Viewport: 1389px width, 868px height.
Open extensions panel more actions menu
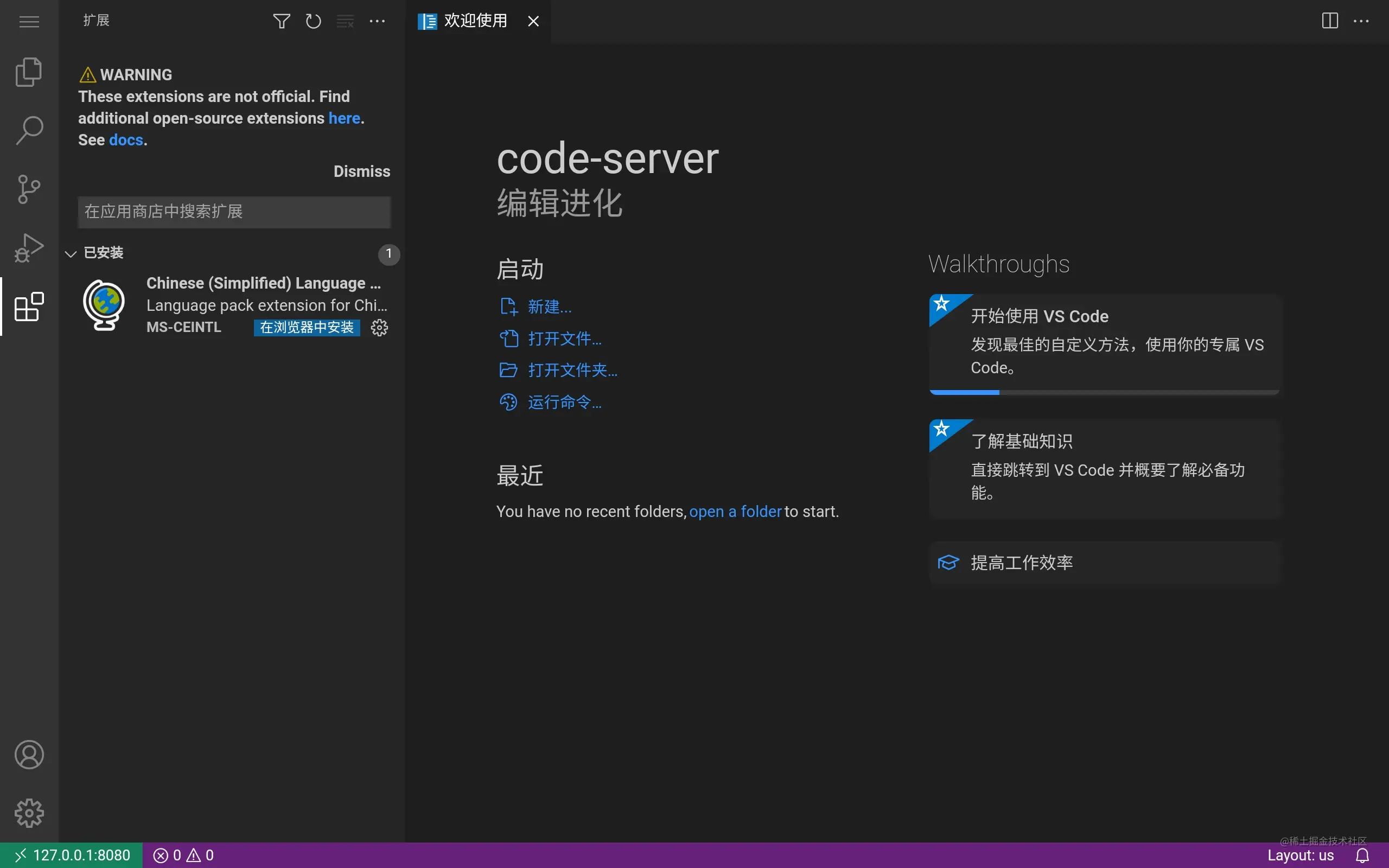pos(377,21)
